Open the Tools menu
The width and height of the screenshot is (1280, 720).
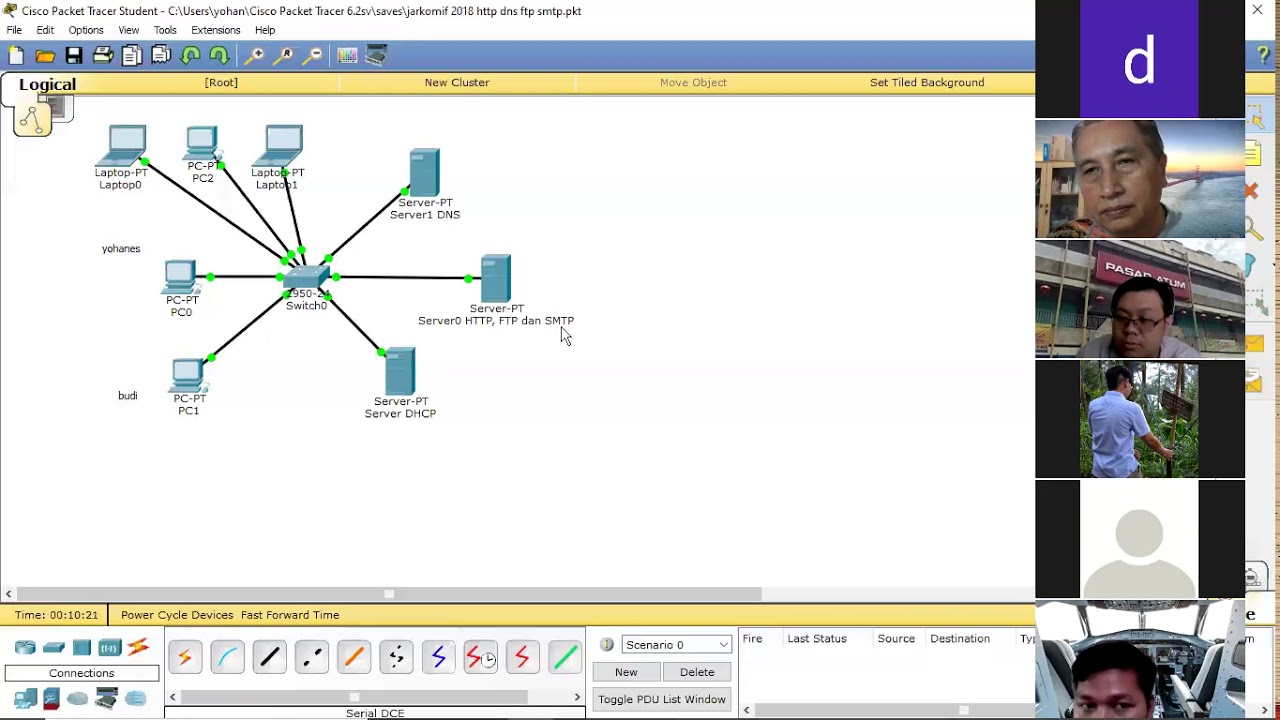[165, 30]
